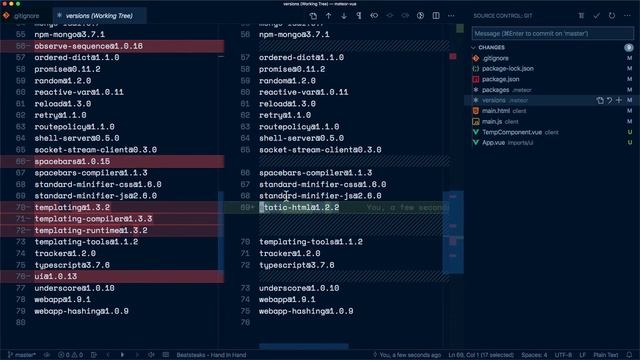Go to next change arrow

pos(344,16)
